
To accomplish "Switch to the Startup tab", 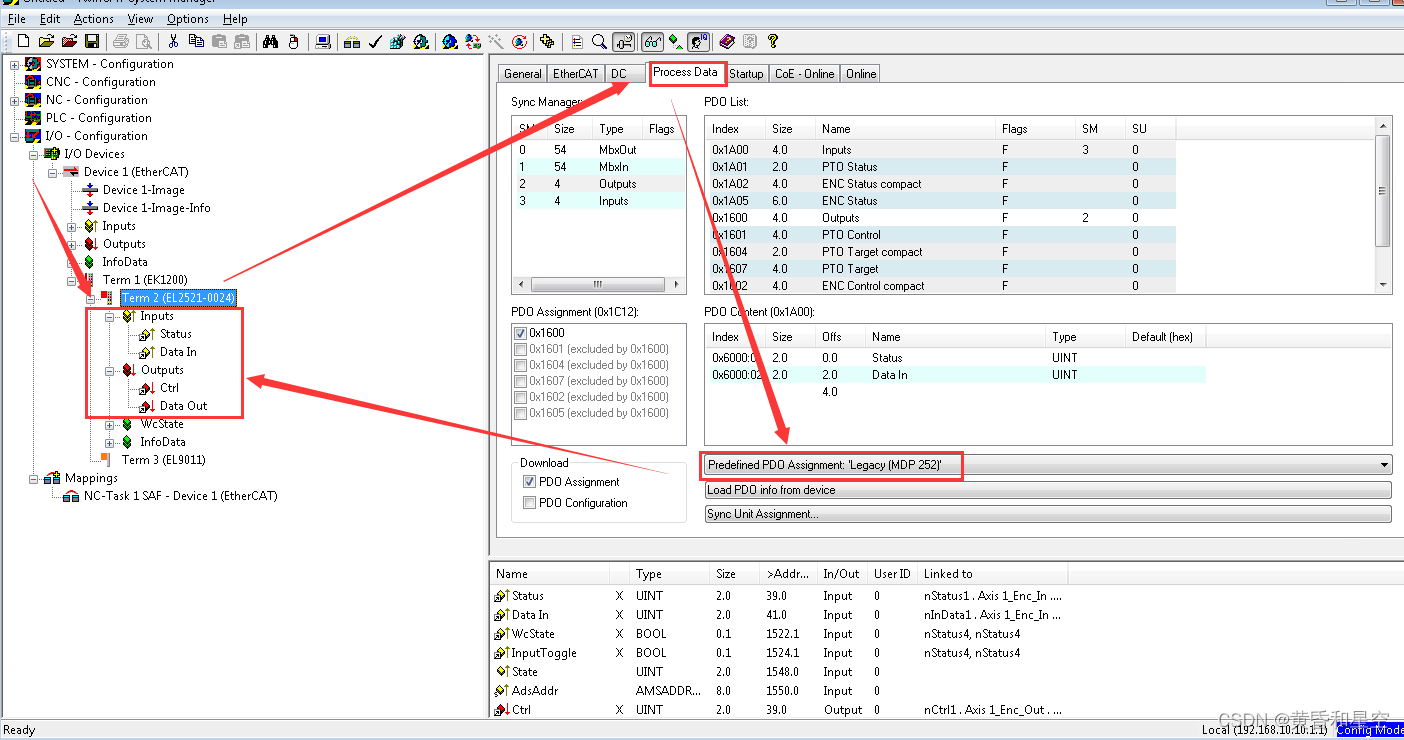I will 746,74.
